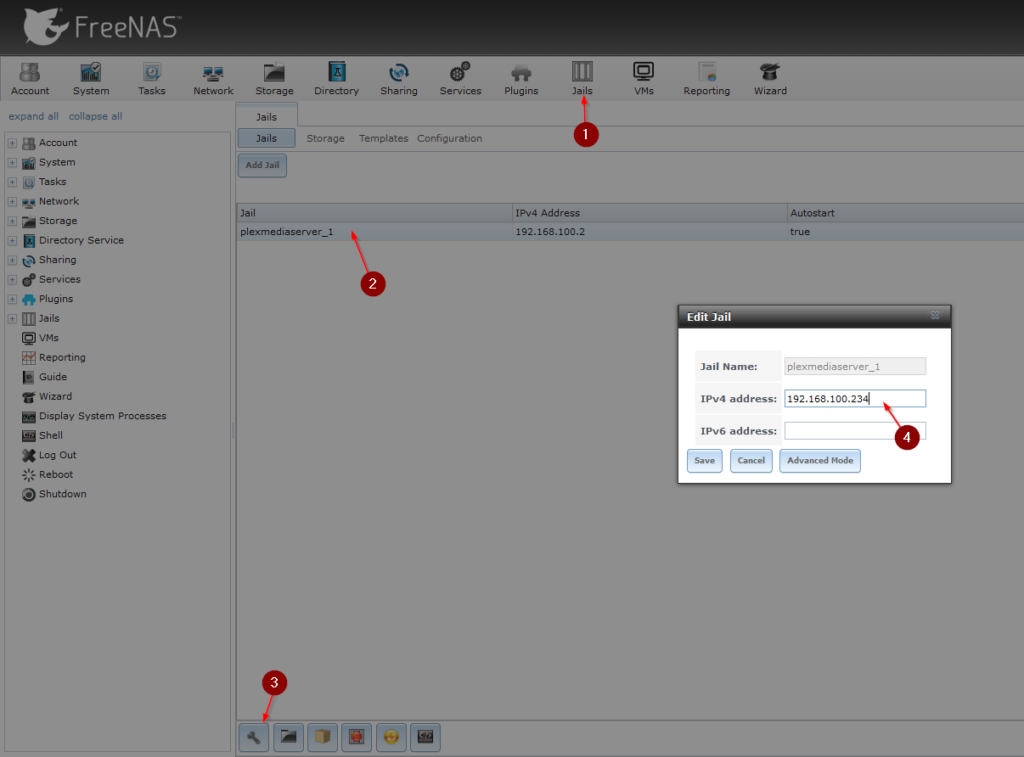This screenshot has height=757, width=1024.
Task: Restart the jail with the orange restart icon
Action: (390, 737)
